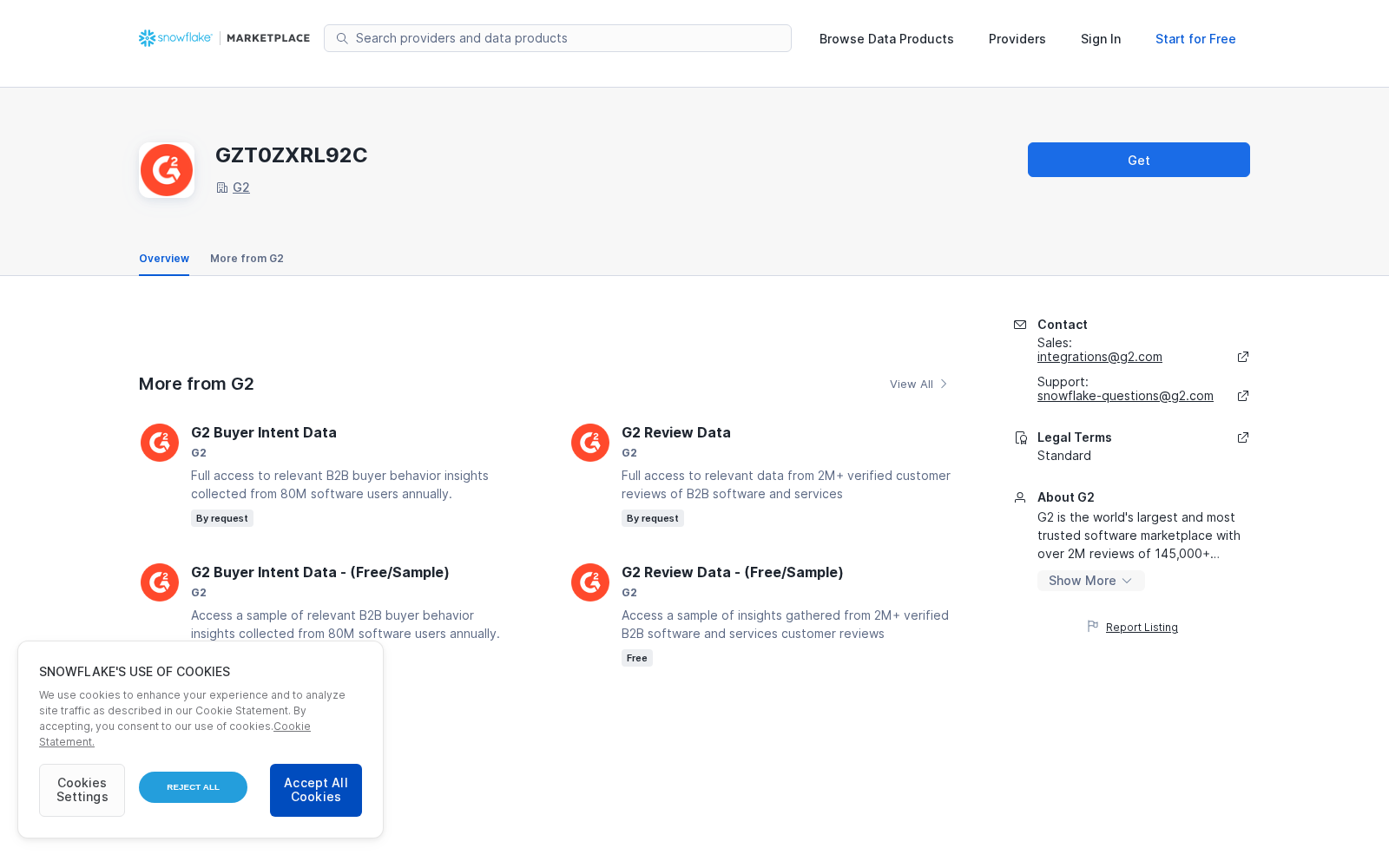Email sales at integrations@g2.com
The image size is (1389, 868).
pos(1100,357)
